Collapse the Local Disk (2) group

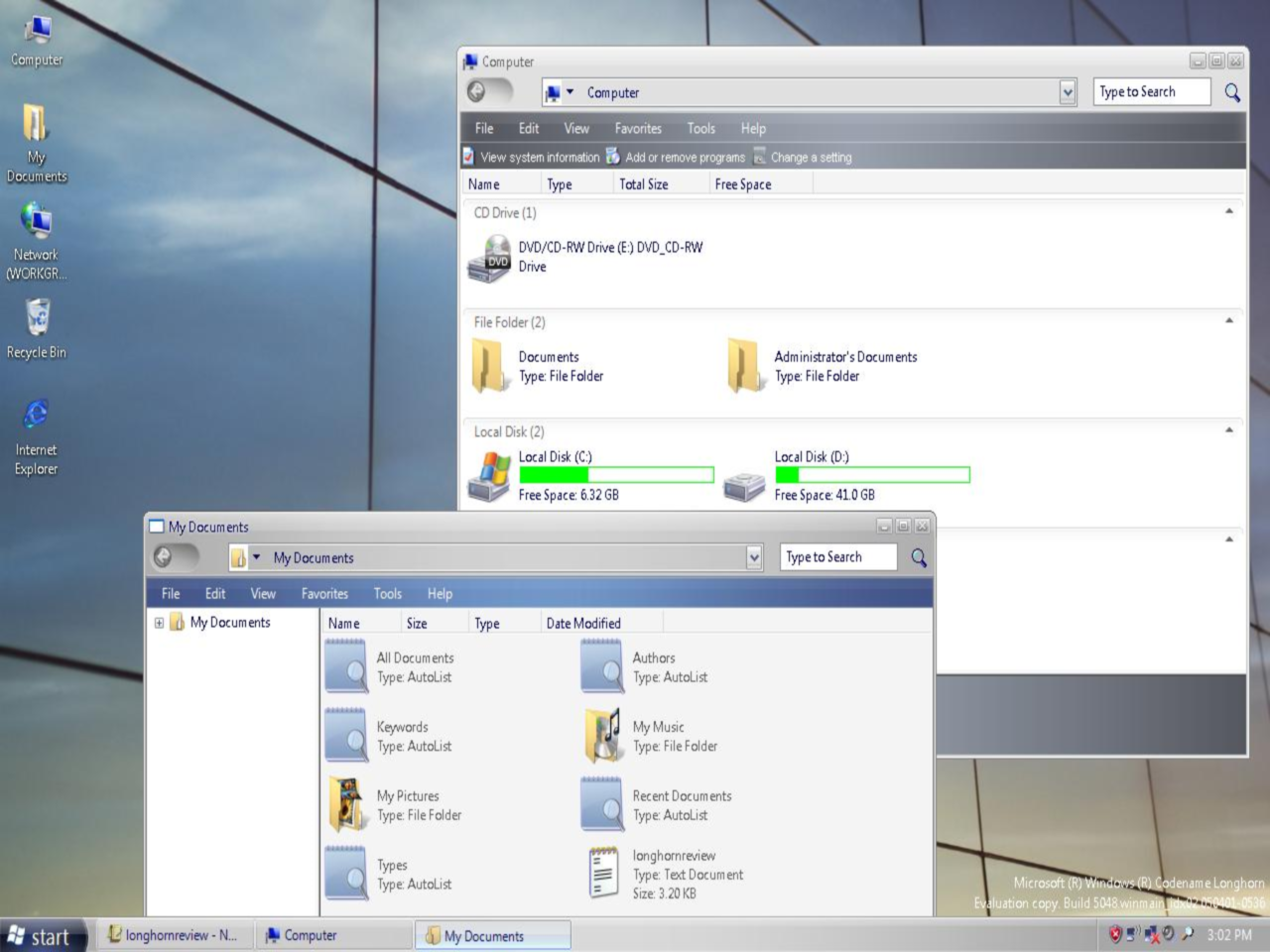coord(1229,430)
